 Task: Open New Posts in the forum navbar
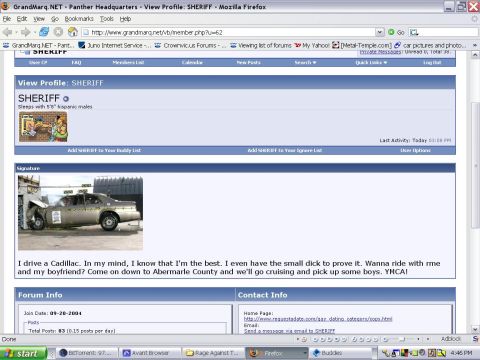pos(248,62)
